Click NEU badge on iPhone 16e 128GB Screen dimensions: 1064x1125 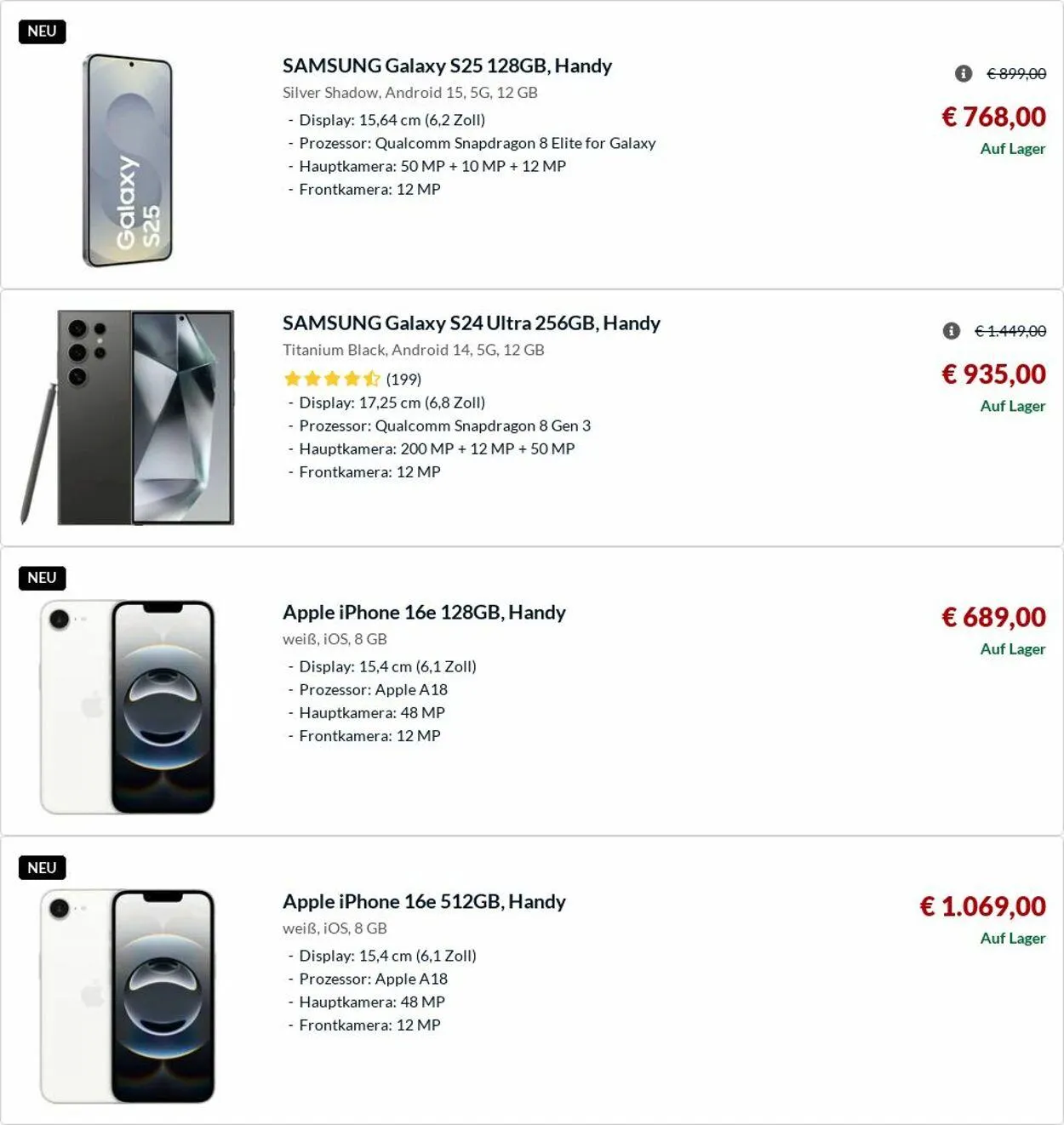(x=42, y=578)
